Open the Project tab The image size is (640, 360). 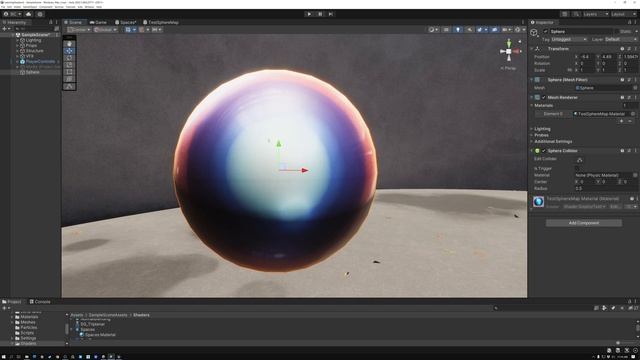click(x=11, y=302)
